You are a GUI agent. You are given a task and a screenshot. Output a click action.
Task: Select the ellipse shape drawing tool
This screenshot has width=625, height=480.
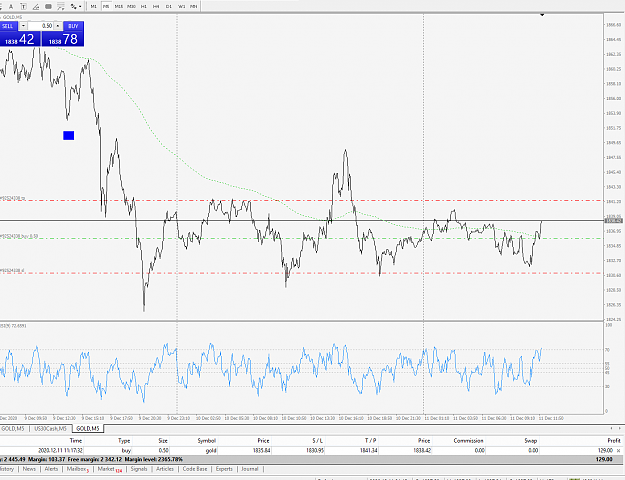coord(48,6)
